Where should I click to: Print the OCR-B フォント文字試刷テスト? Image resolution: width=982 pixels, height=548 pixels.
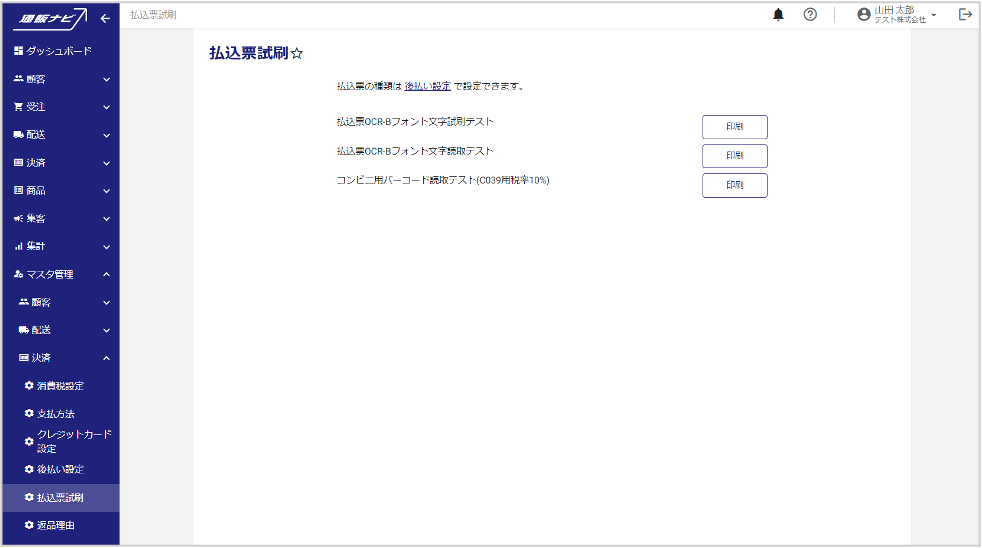coord(734,127)
